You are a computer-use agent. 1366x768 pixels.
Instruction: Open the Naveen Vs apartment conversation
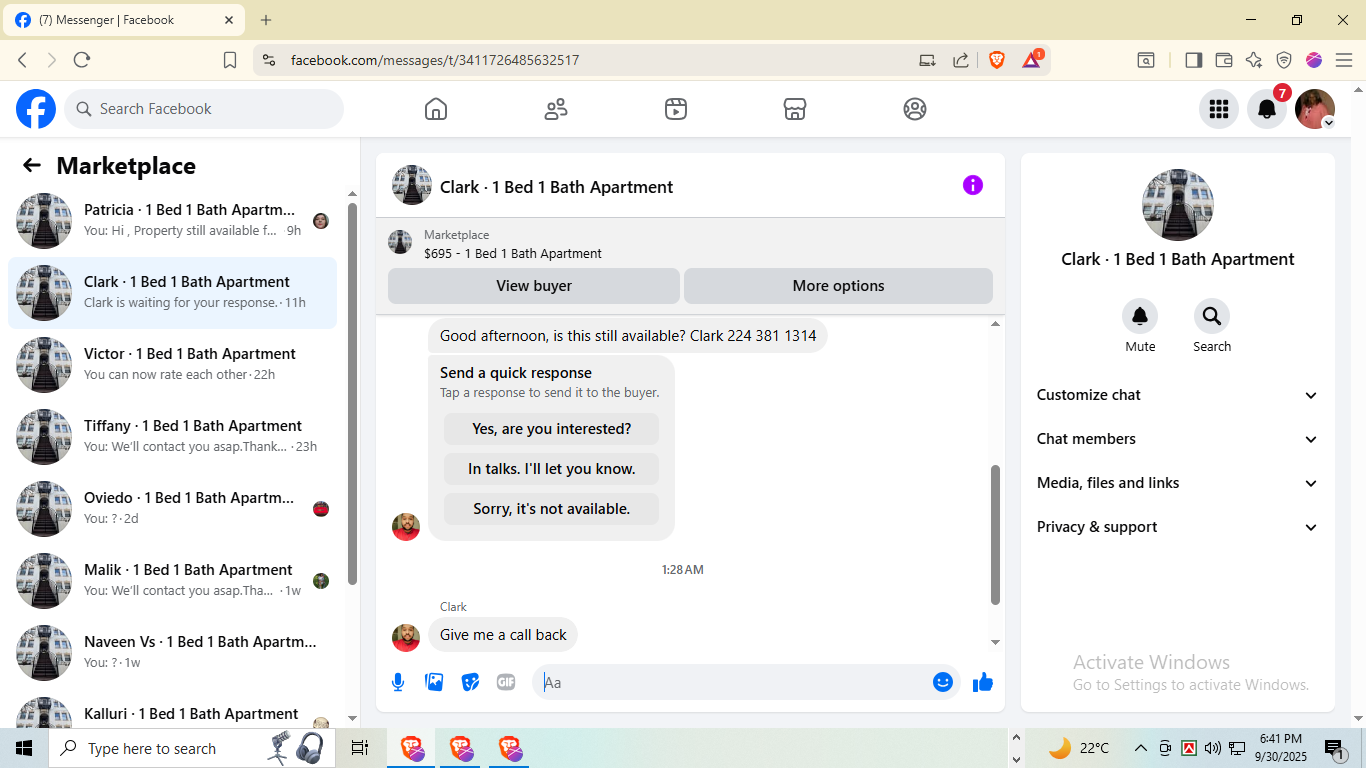pos(172,653)
